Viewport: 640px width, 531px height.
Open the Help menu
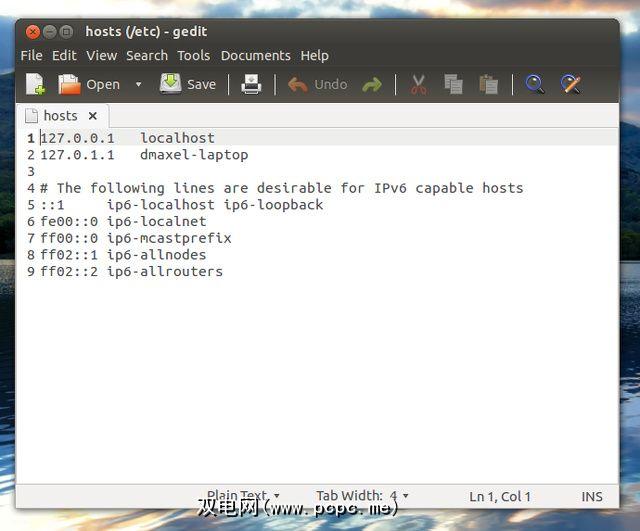[315, 56]
